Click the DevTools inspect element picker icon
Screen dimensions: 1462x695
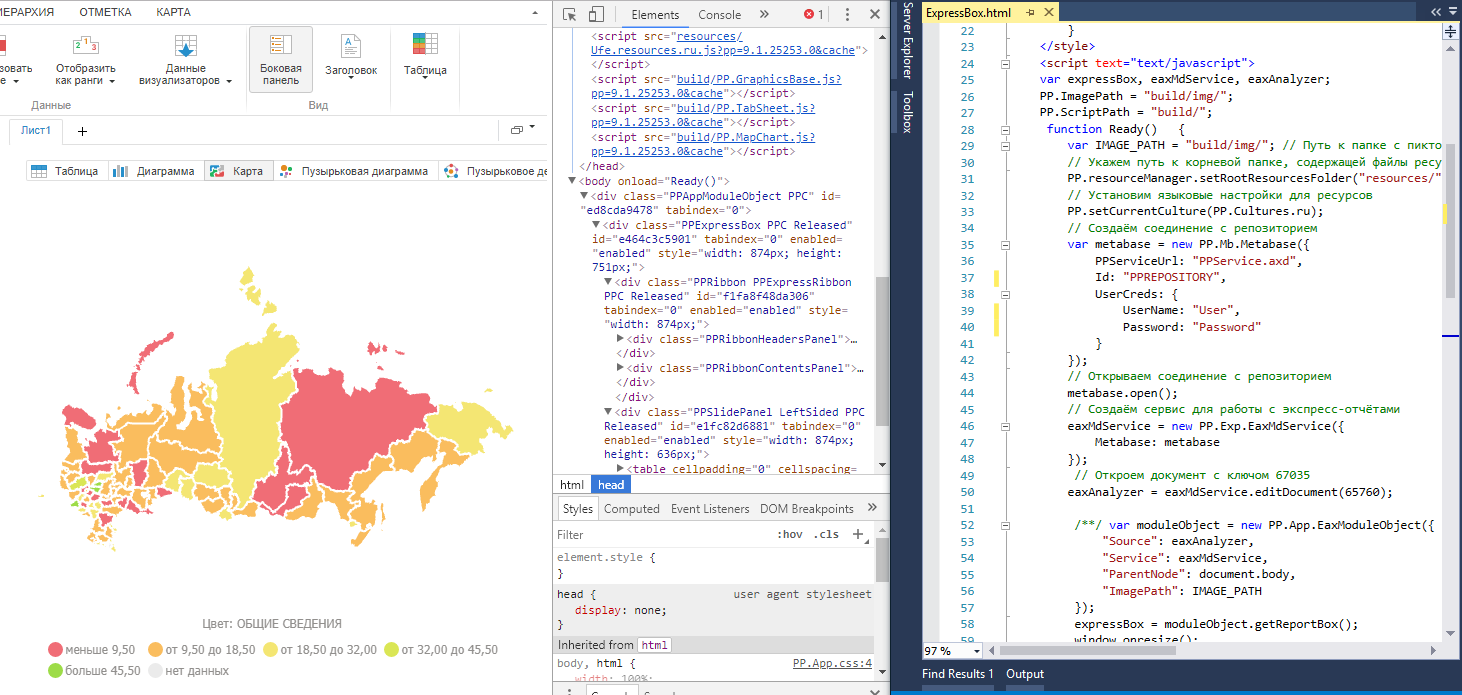(x=569, y=15)
